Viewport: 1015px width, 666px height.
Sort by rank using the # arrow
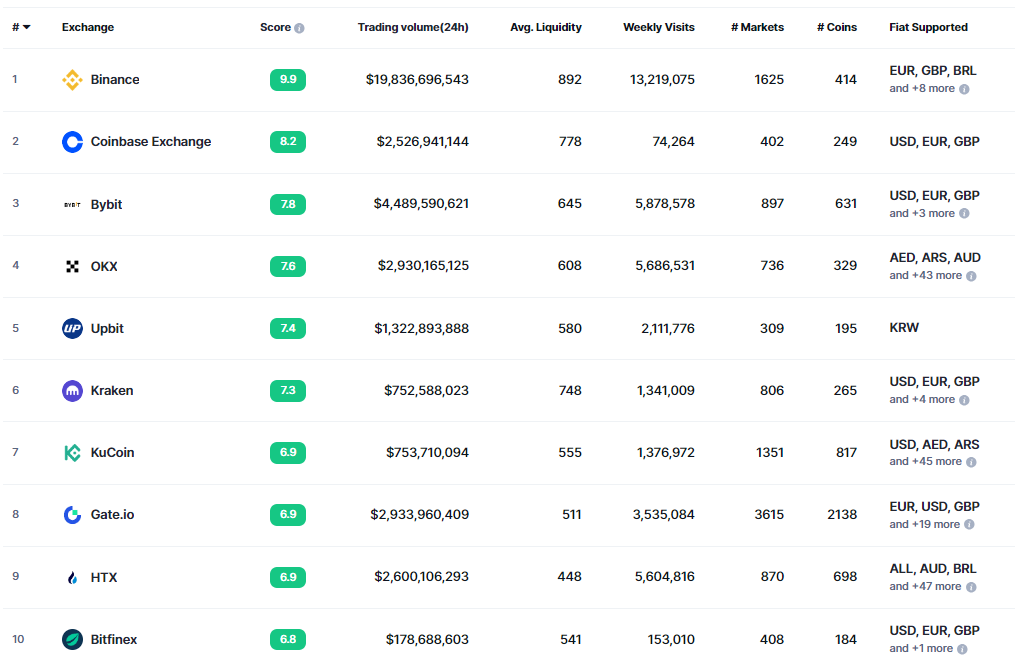(26, 27)
